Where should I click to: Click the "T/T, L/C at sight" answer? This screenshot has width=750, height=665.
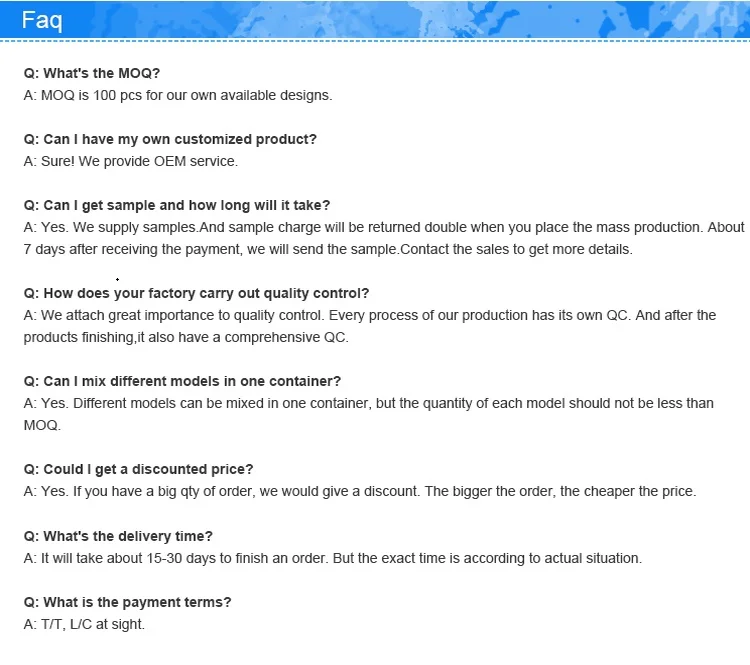(x=84, y=624)
